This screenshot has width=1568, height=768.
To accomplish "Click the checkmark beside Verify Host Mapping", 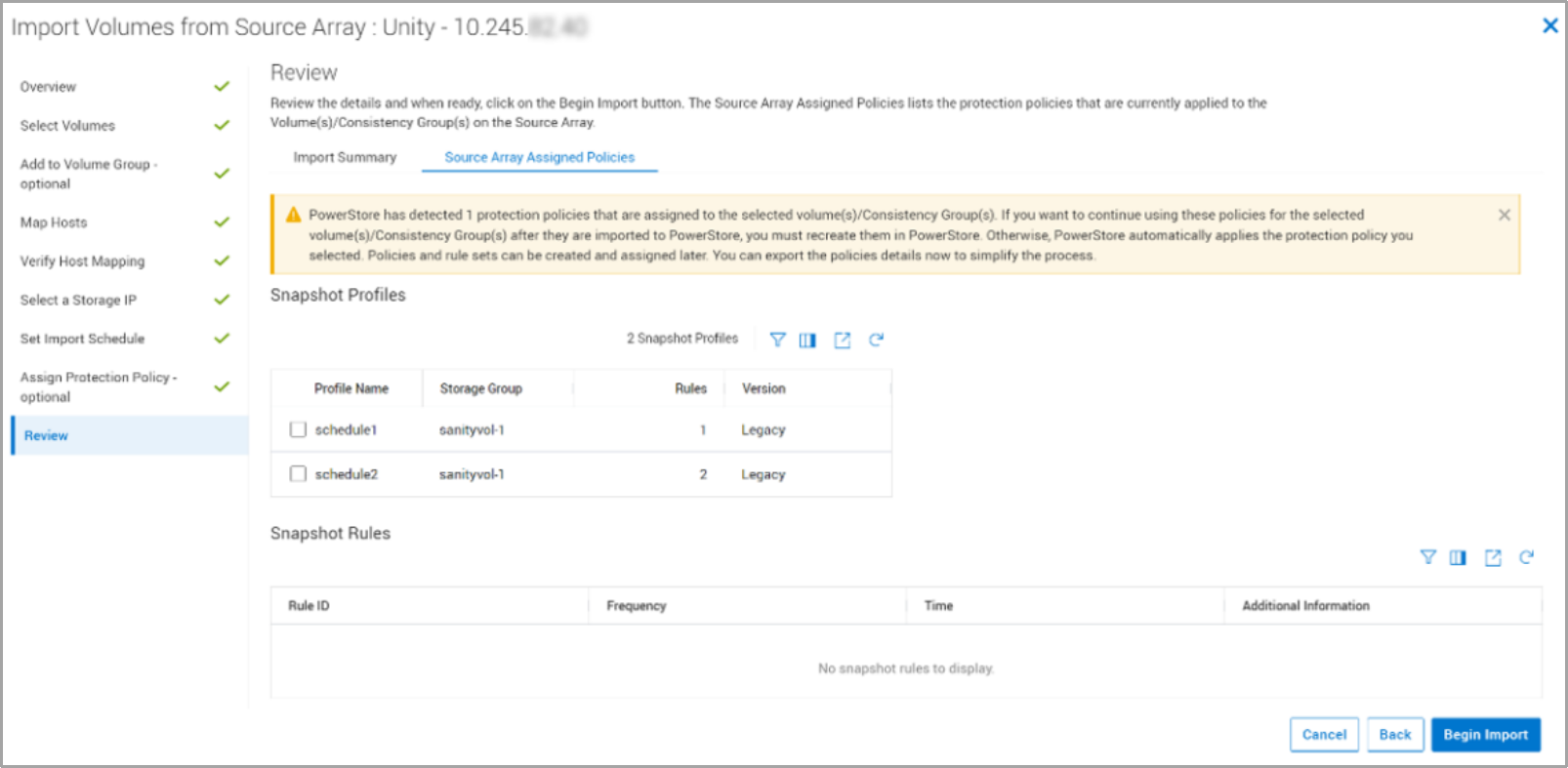I will pos(222,261).
